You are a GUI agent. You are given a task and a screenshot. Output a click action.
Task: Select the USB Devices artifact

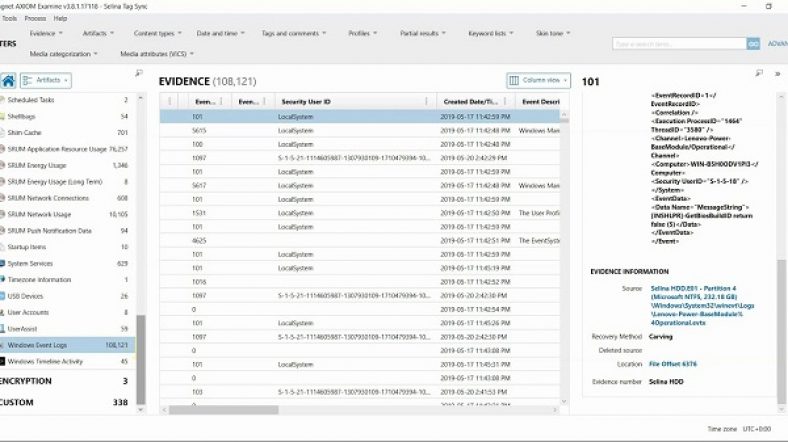25,296
